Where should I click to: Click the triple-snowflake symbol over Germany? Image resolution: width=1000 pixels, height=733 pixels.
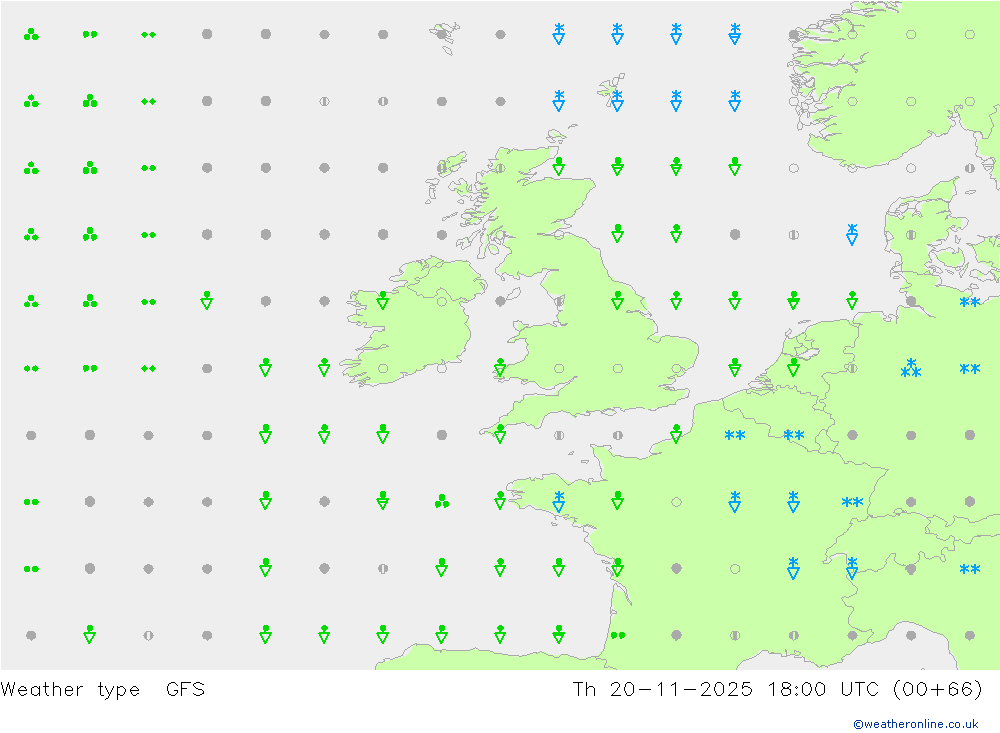pos(911,368)
